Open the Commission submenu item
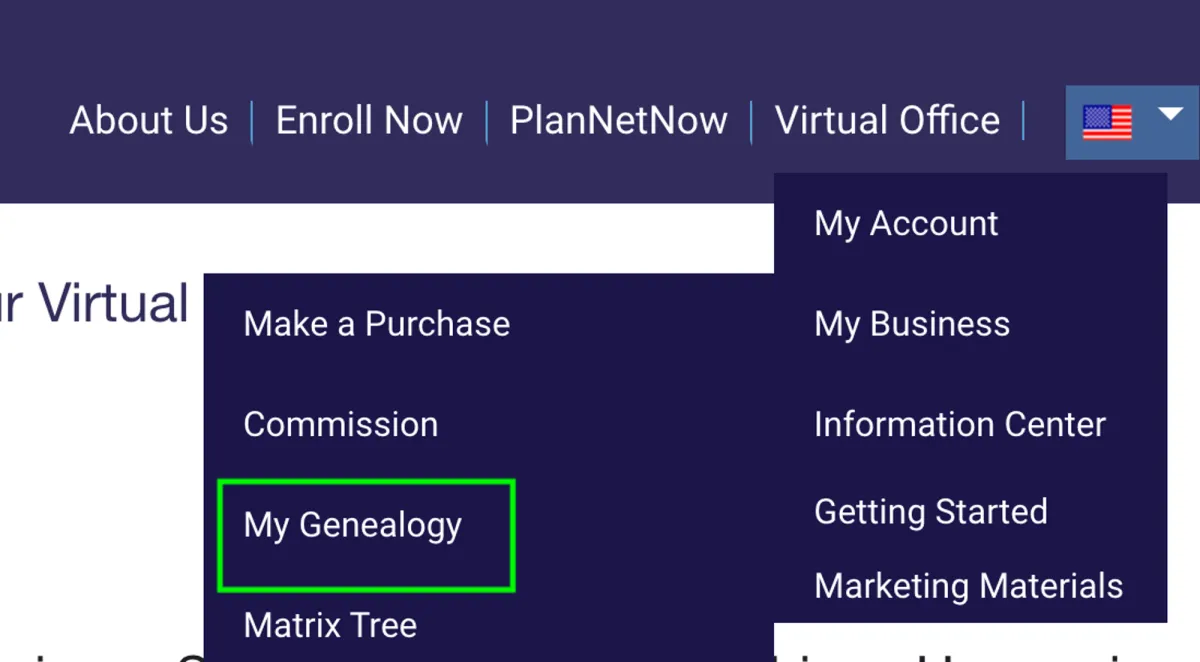This screenshot has width=1200, height=662. coord(341,424)
